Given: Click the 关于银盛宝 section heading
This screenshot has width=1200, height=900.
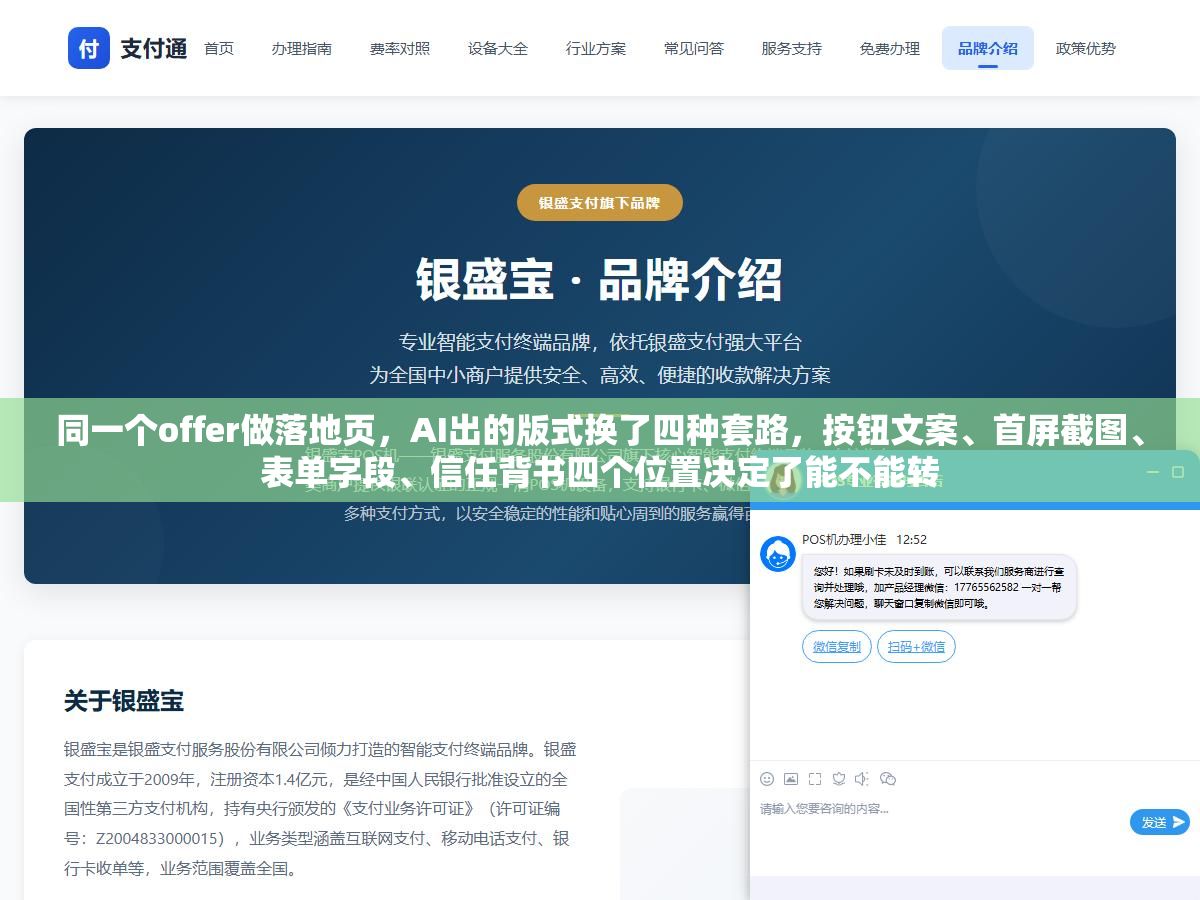Looking at the screenshot, I should pyautogui.click(x=124, y=701).
